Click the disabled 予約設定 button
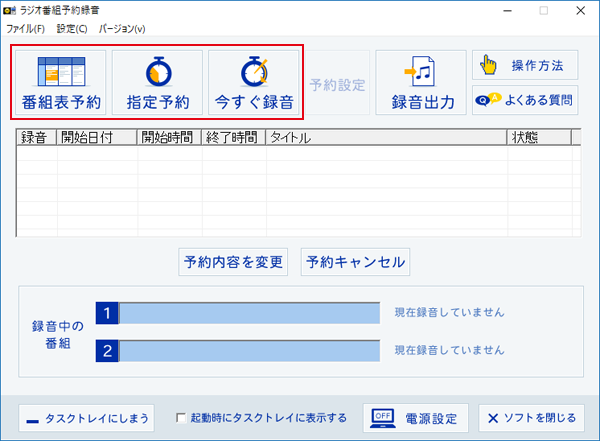Image resolution: width=600 pixels, height=441 pixels. pos(338,82)
